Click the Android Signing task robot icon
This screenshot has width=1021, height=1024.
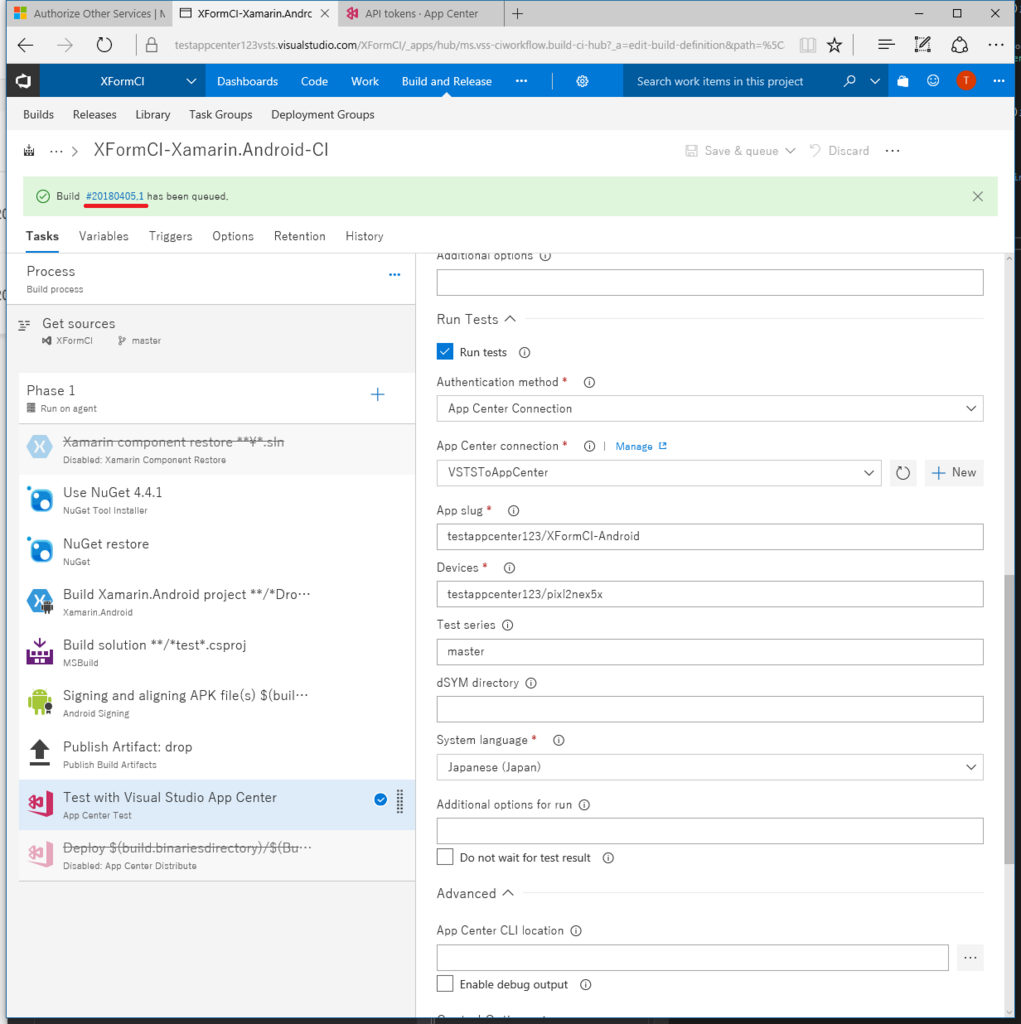click(40, 702)
